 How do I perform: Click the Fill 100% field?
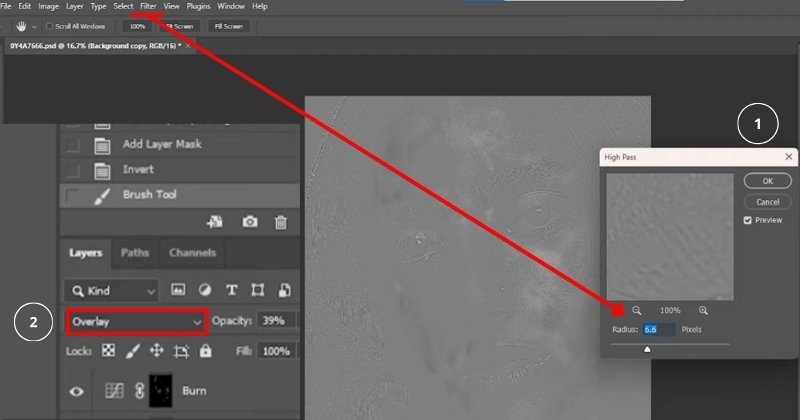(x=276, y=351)
